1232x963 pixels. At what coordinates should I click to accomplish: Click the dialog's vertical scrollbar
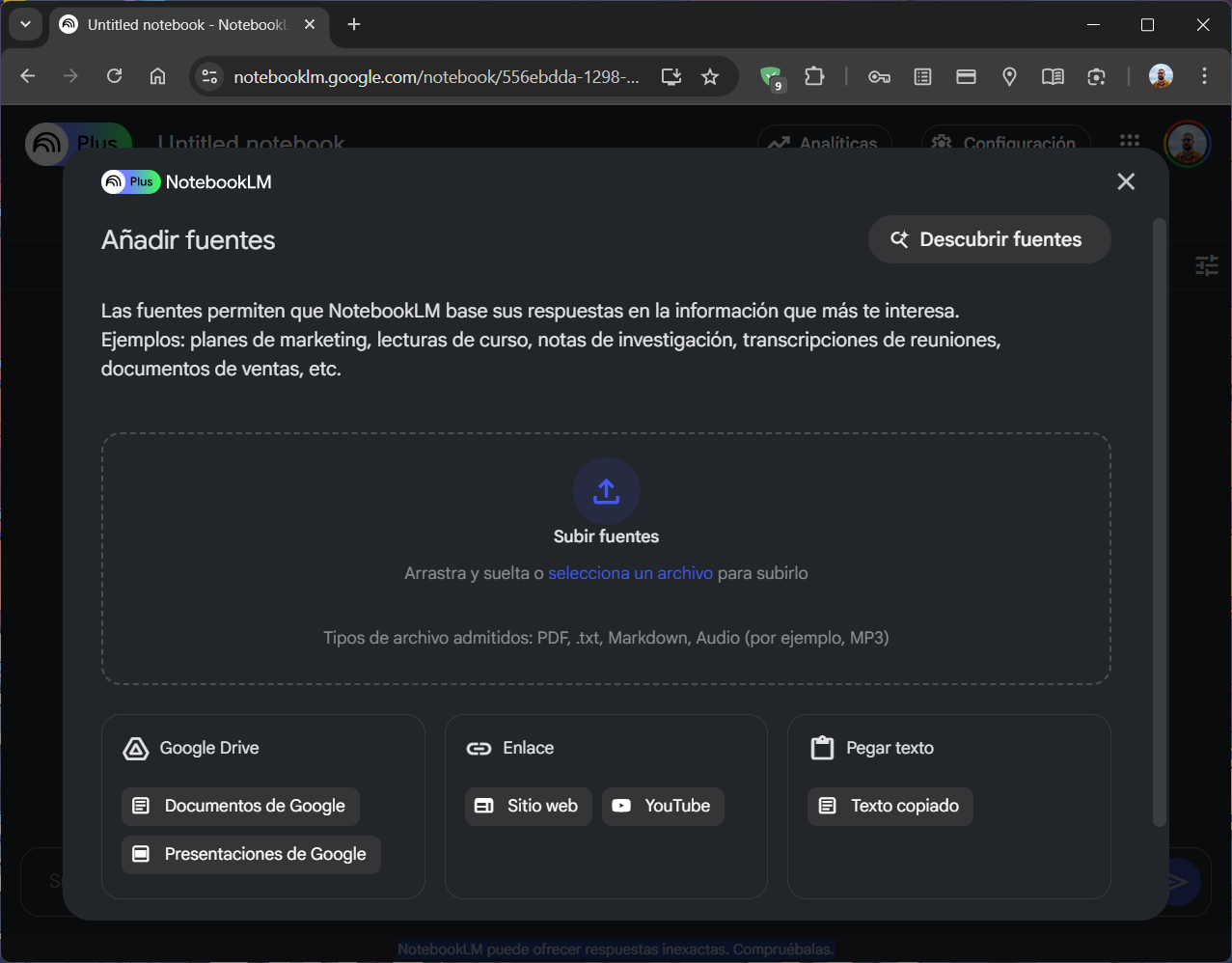1160,522
